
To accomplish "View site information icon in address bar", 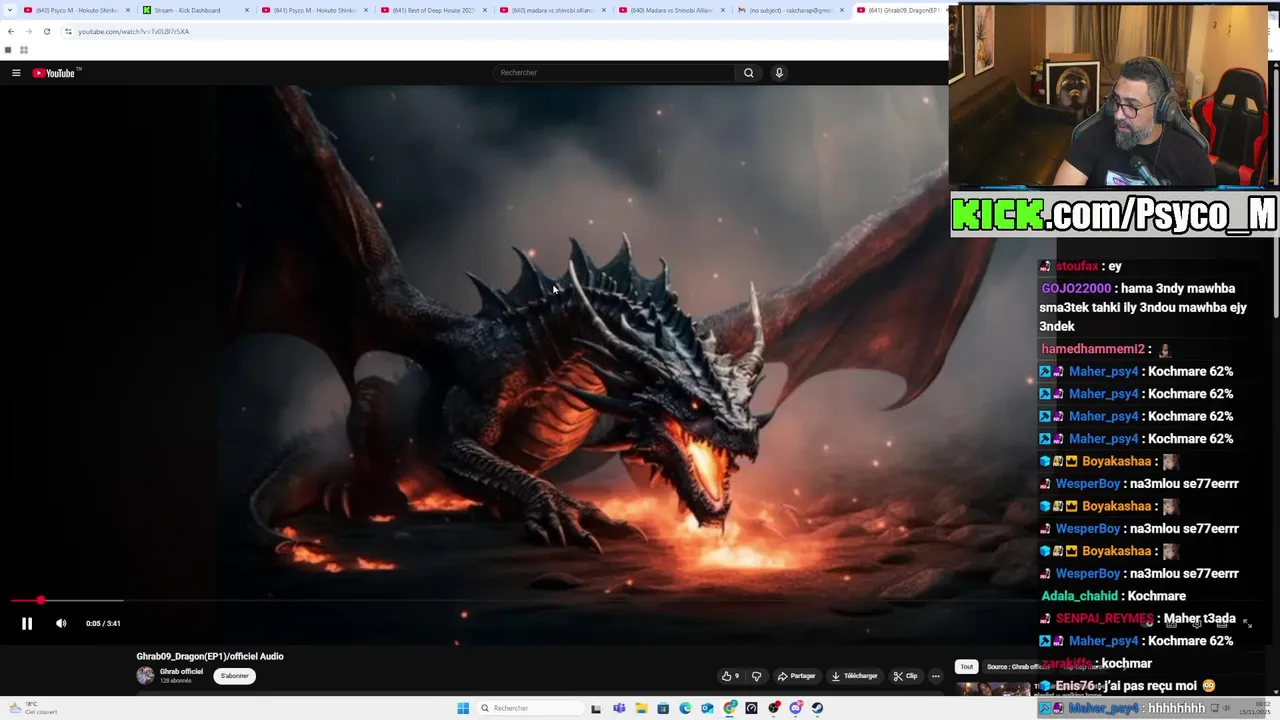I will 68,31.
